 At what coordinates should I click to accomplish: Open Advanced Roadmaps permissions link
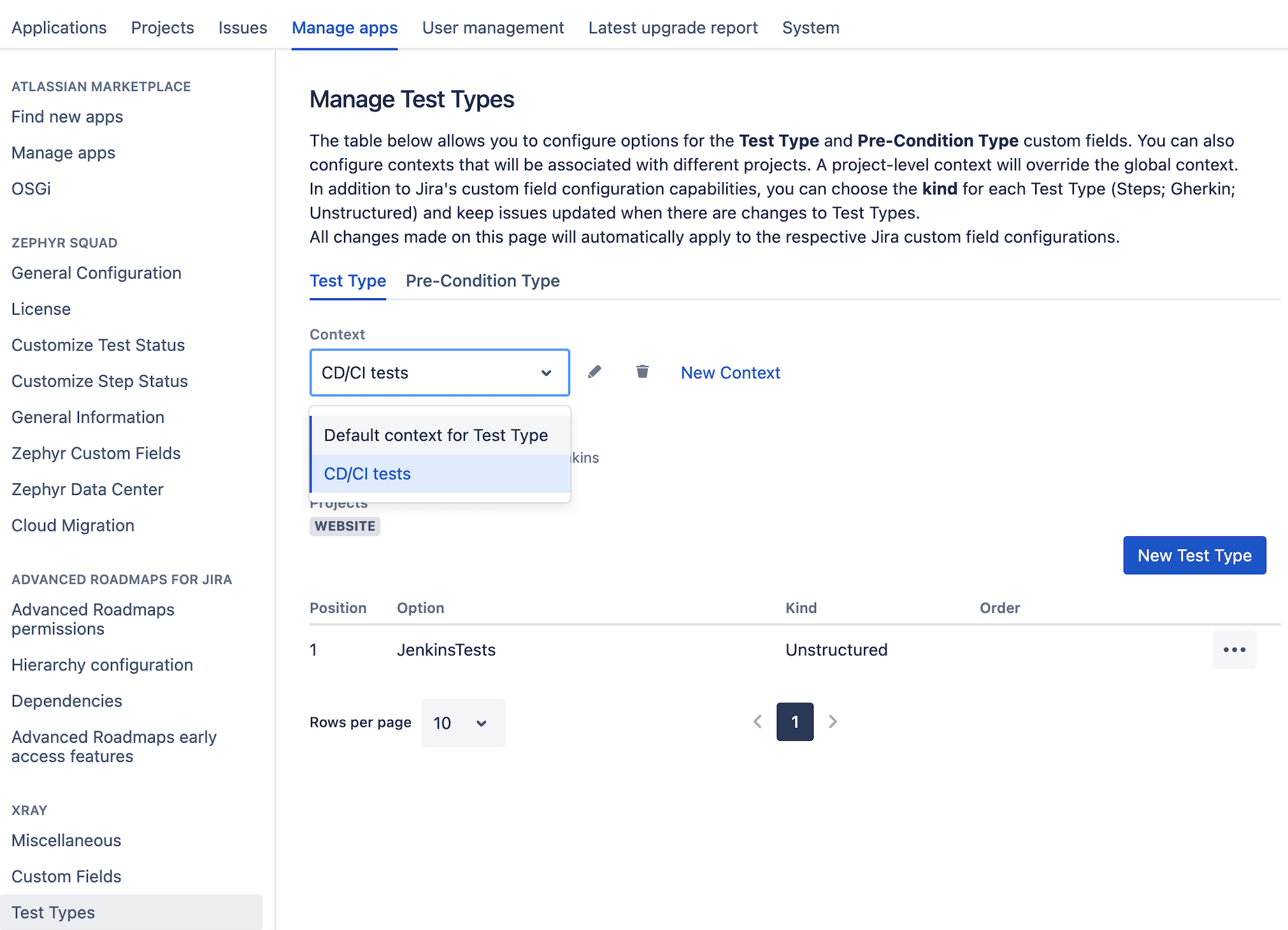(x=93, y=619)
